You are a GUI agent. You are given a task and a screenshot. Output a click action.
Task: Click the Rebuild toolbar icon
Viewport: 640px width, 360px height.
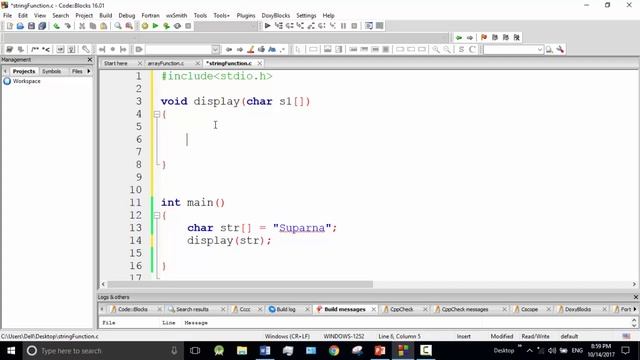pyautogui.click(x=177, y=26)
